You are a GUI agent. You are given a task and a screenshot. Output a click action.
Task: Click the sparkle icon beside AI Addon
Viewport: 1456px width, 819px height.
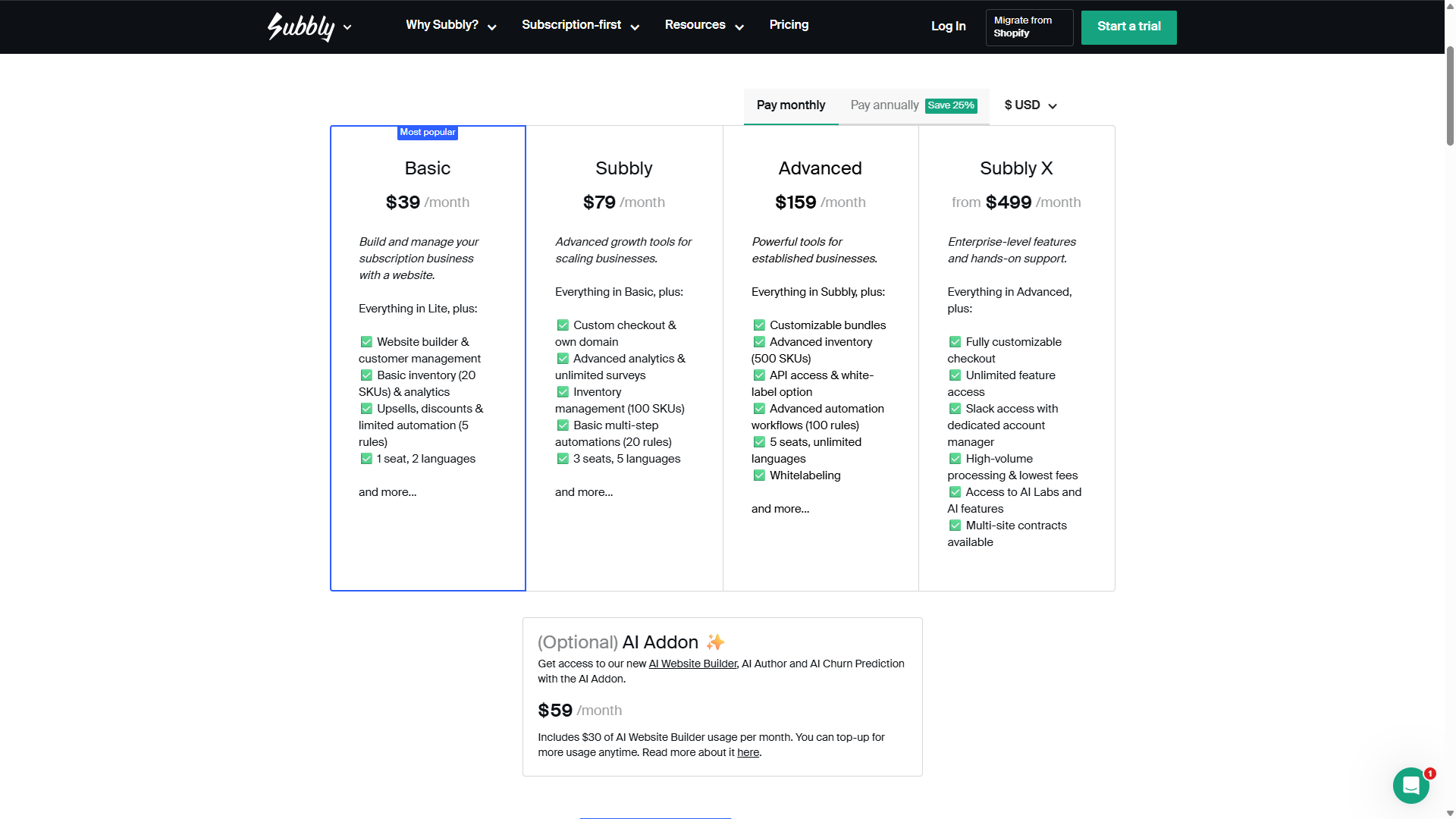[715, 642]
